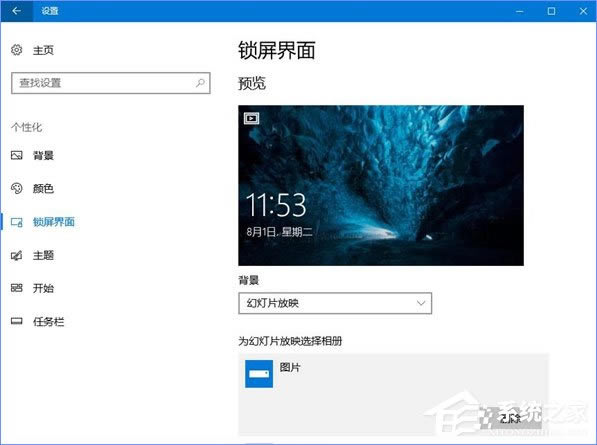The width and height of the screenshot is (597, 445).
Task: Click the 个性化 section heading
Action: [x=27, y=127]
